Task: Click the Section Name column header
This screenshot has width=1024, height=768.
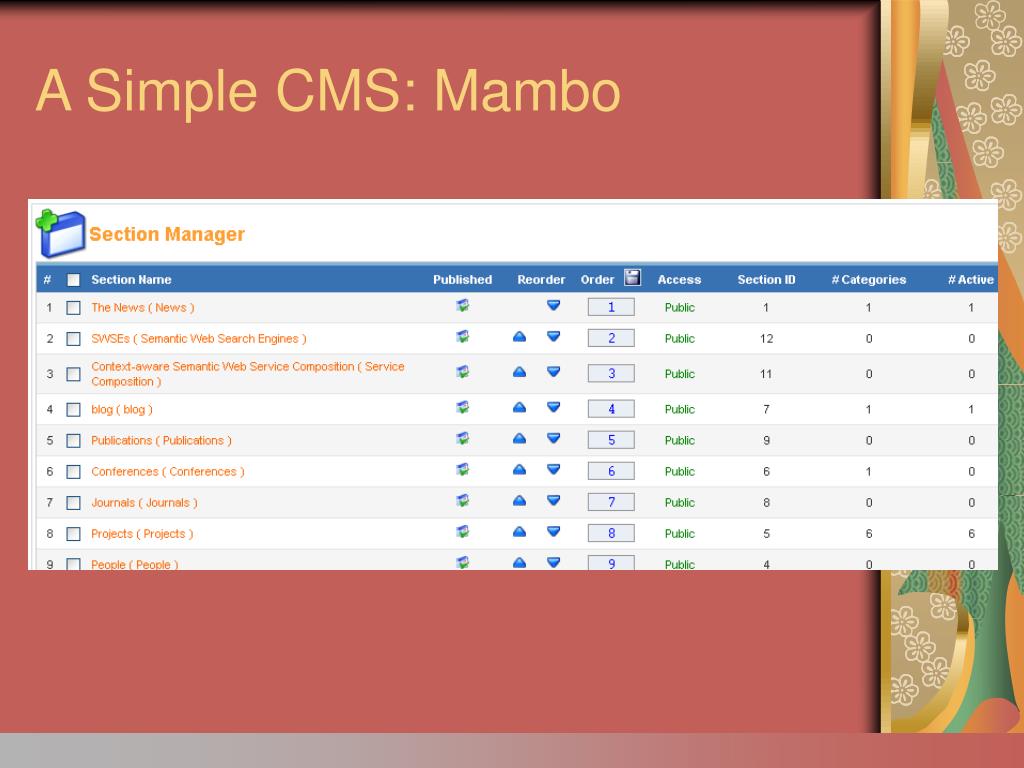Action: (x=131, y=280)
